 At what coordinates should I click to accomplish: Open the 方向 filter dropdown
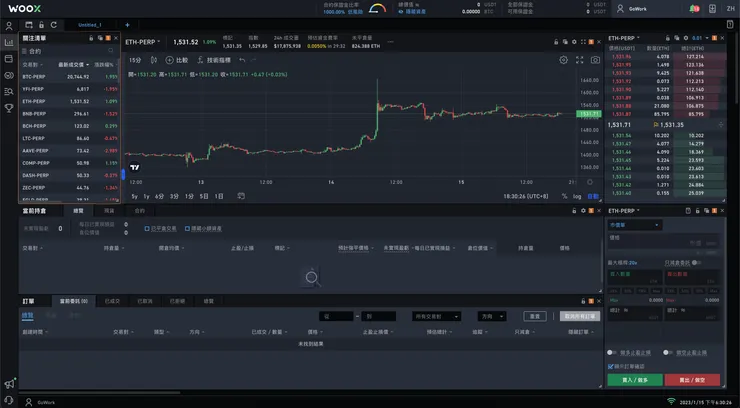pyautogui.click(x=492, y=316)
